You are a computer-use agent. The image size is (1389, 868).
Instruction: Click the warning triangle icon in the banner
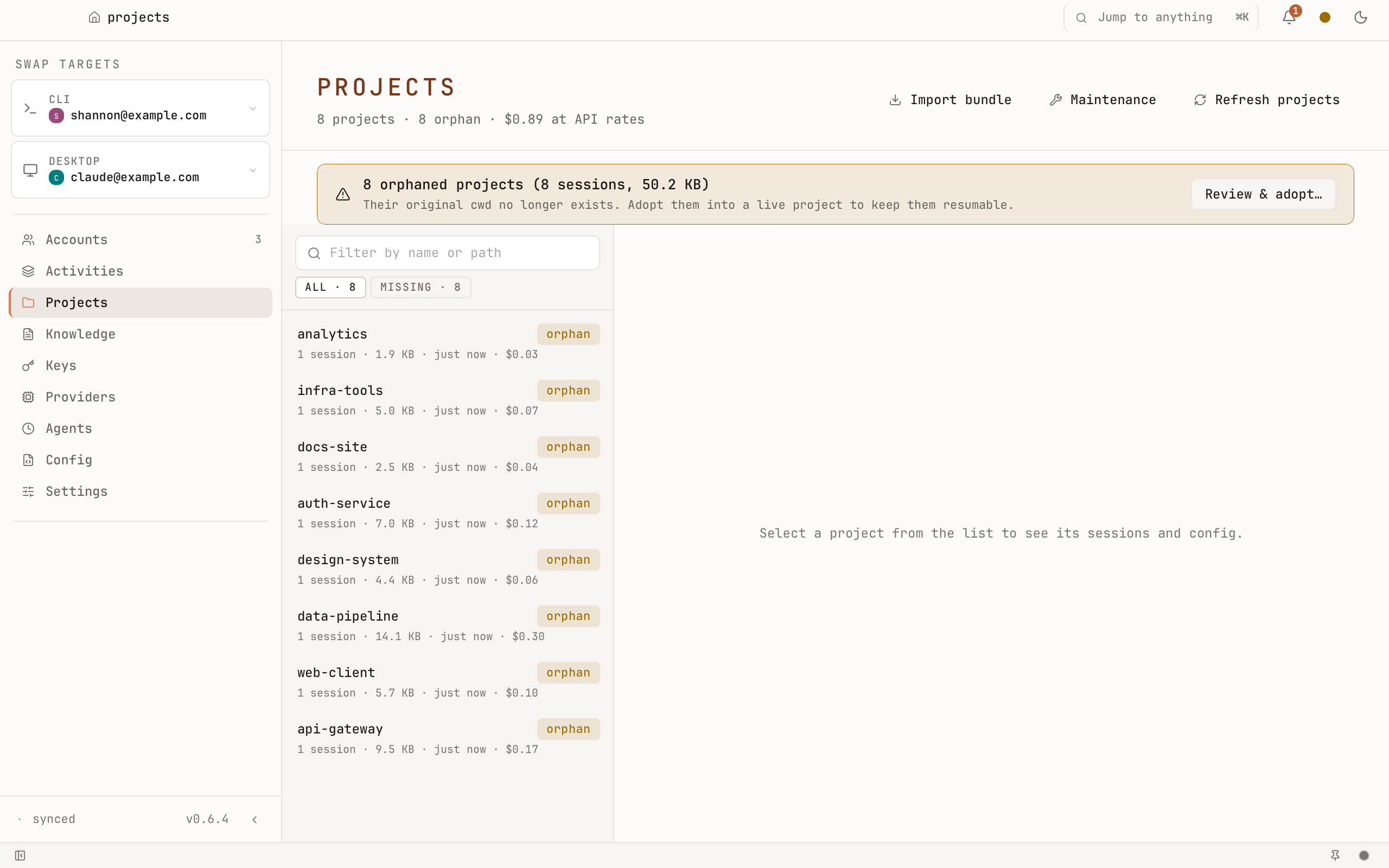[x=343, y=195]
